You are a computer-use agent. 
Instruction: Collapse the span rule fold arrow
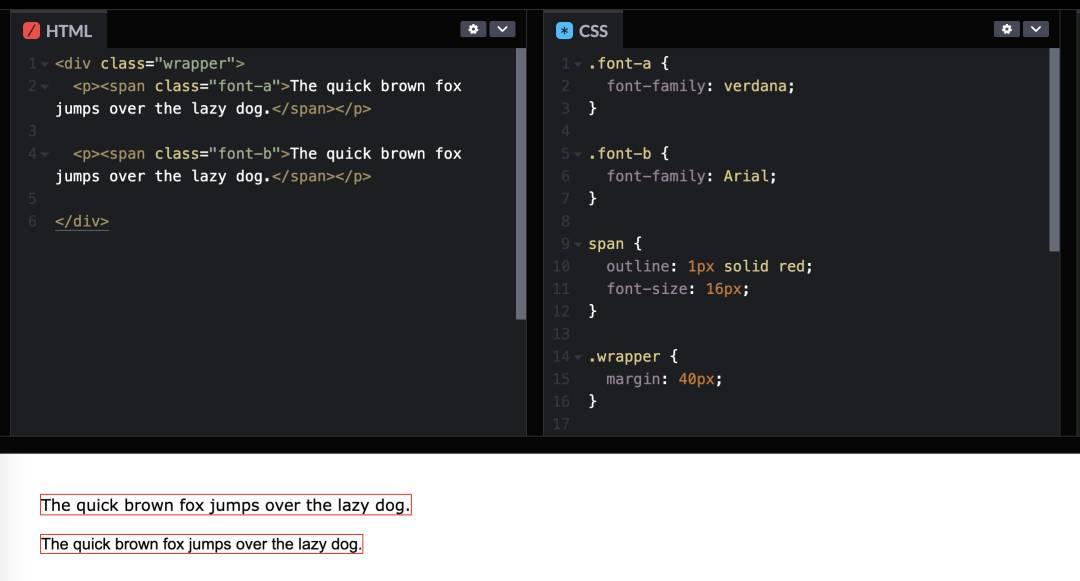click(x=578, y=244)
